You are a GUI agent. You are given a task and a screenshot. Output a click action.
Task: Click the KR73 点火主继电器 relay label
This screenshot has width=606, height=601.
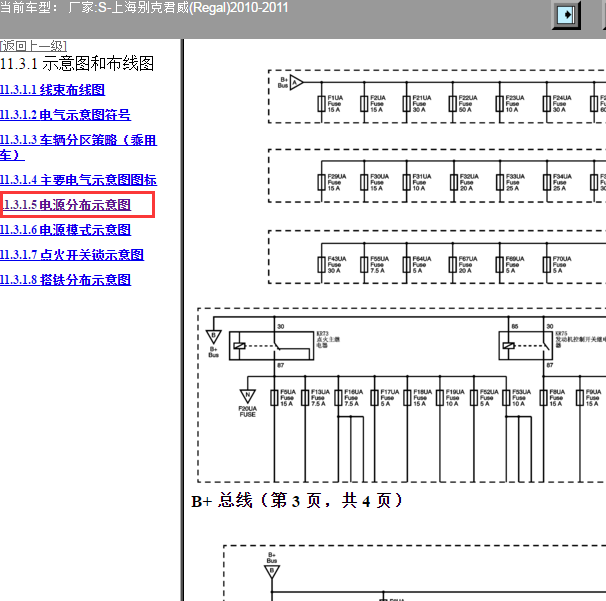(x=328, y=339)
